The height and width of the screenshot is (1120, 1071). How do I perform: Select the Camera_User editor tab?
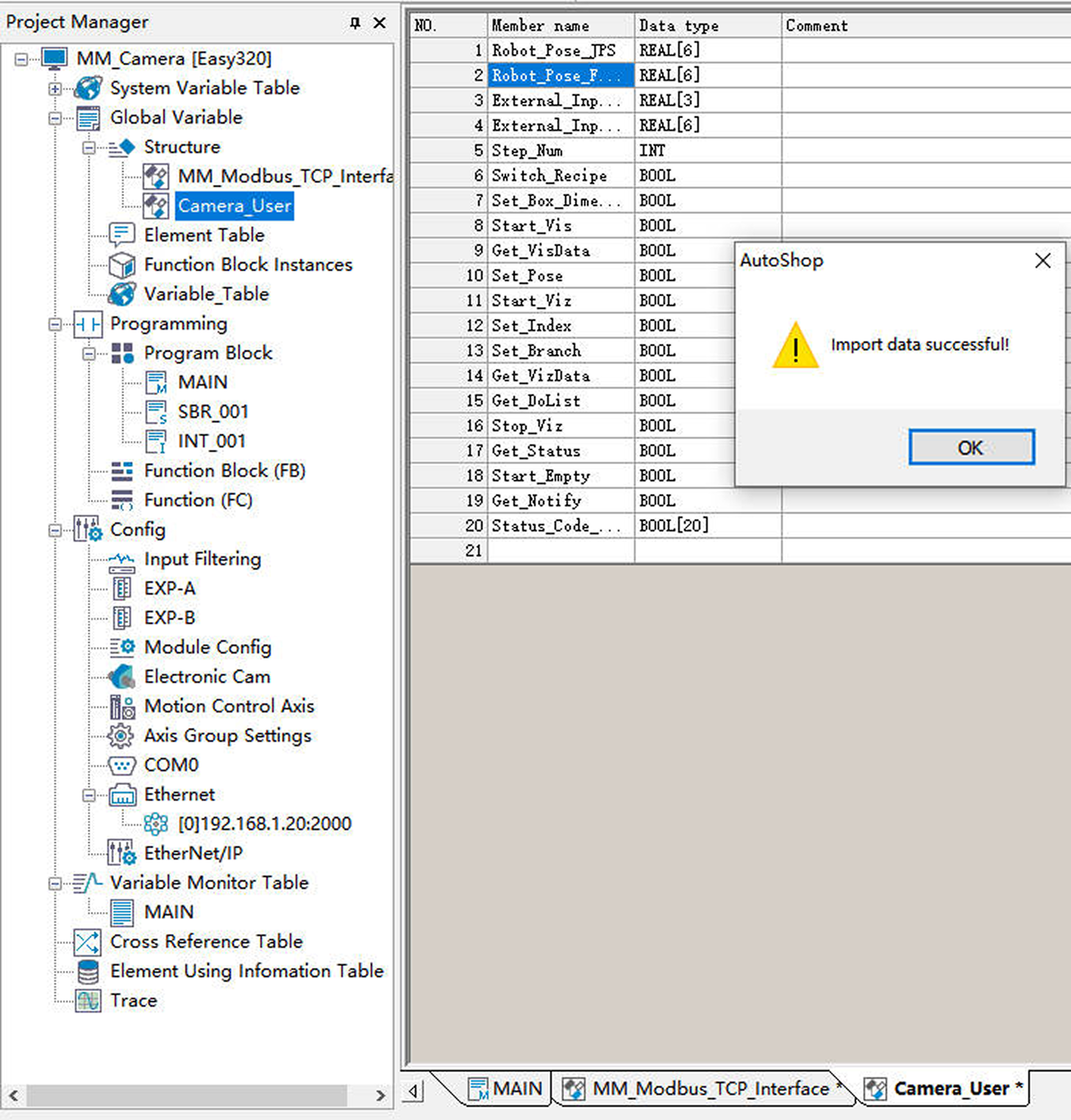[x=944, y=1088]
